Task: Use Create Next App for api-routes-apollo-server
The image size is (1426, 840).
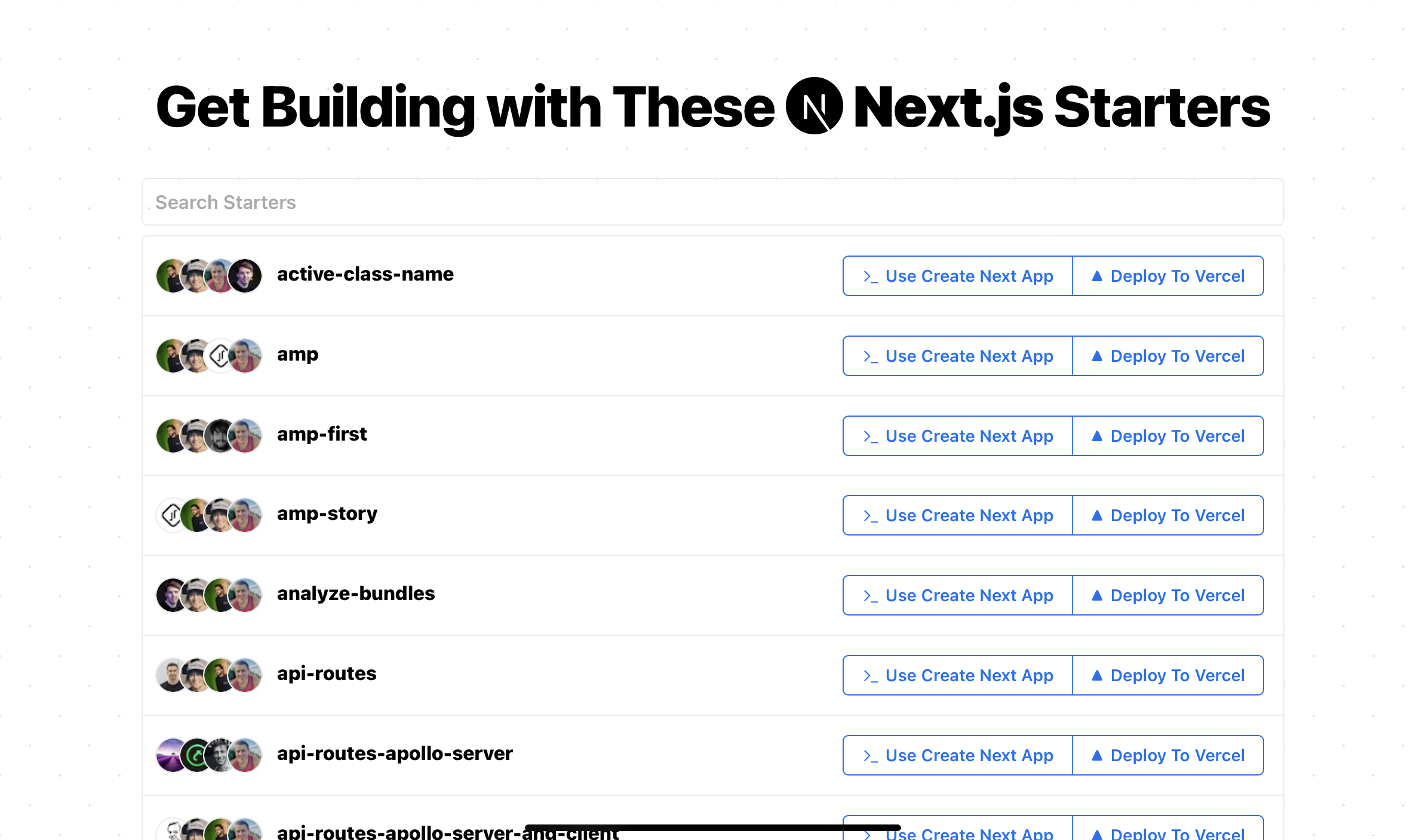Action: click(958, 755)
